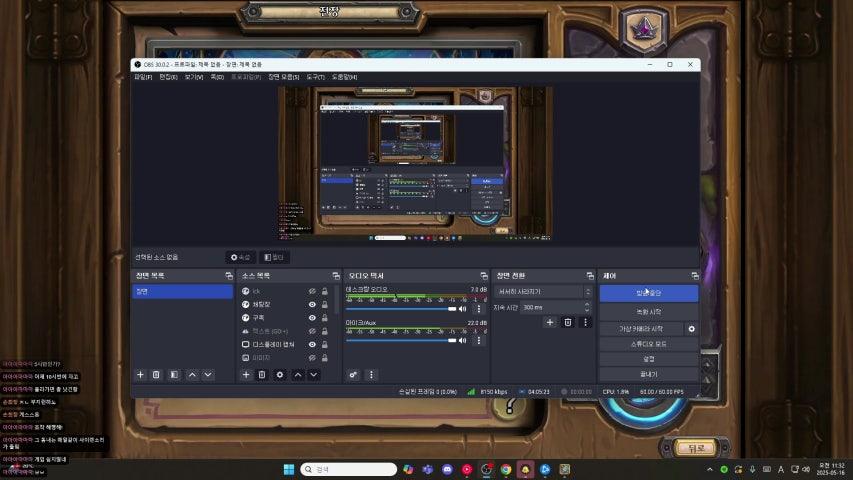Open the 보기 menu
853x480 pixels.
[x=194, y=77]
